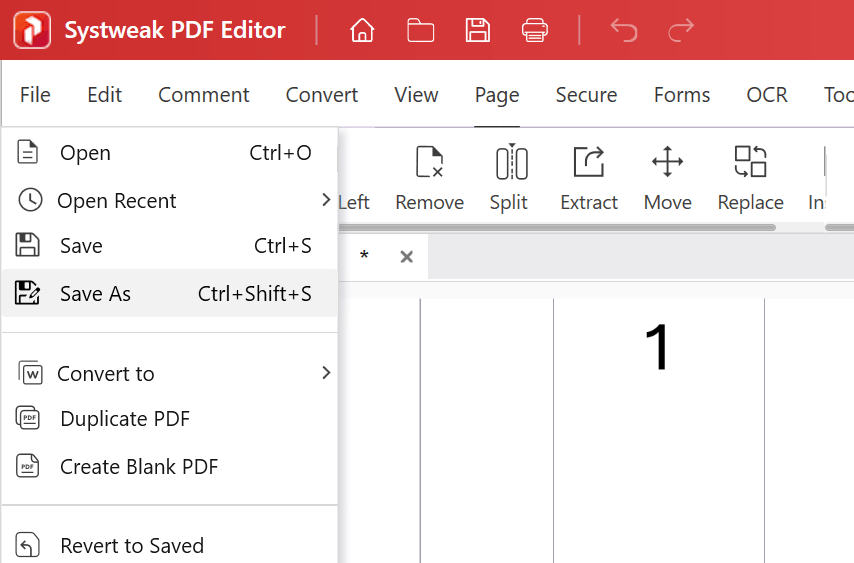Open a file with the folder icon
The height and width of the screenshot is (563, 854).
click(420, 30)
